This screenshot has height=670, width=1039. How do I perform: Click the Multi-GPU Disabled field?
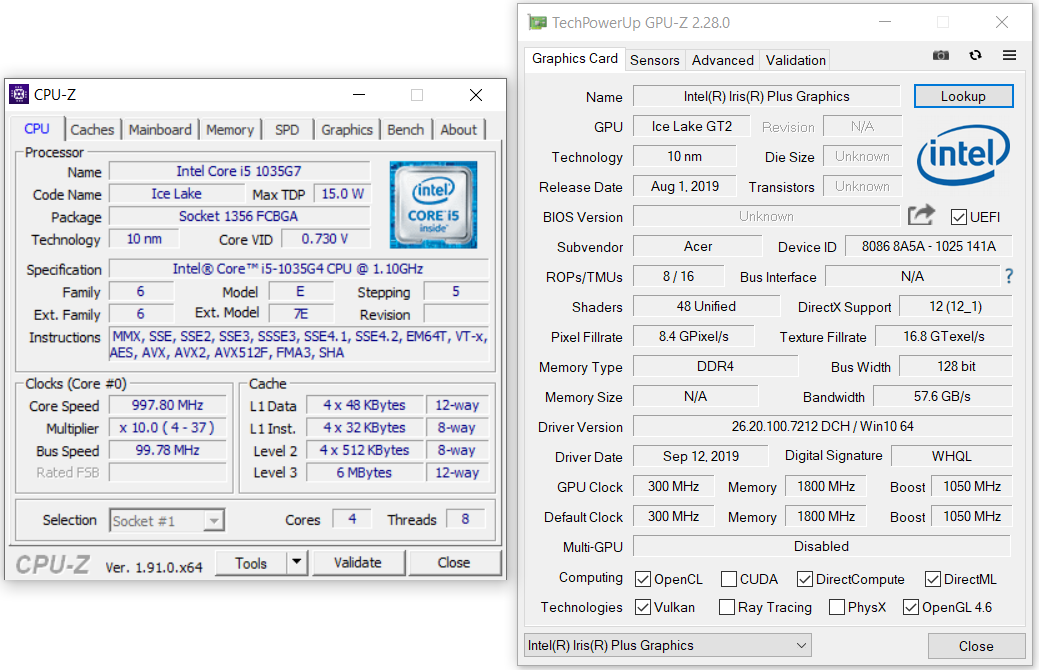pos(822,546)
